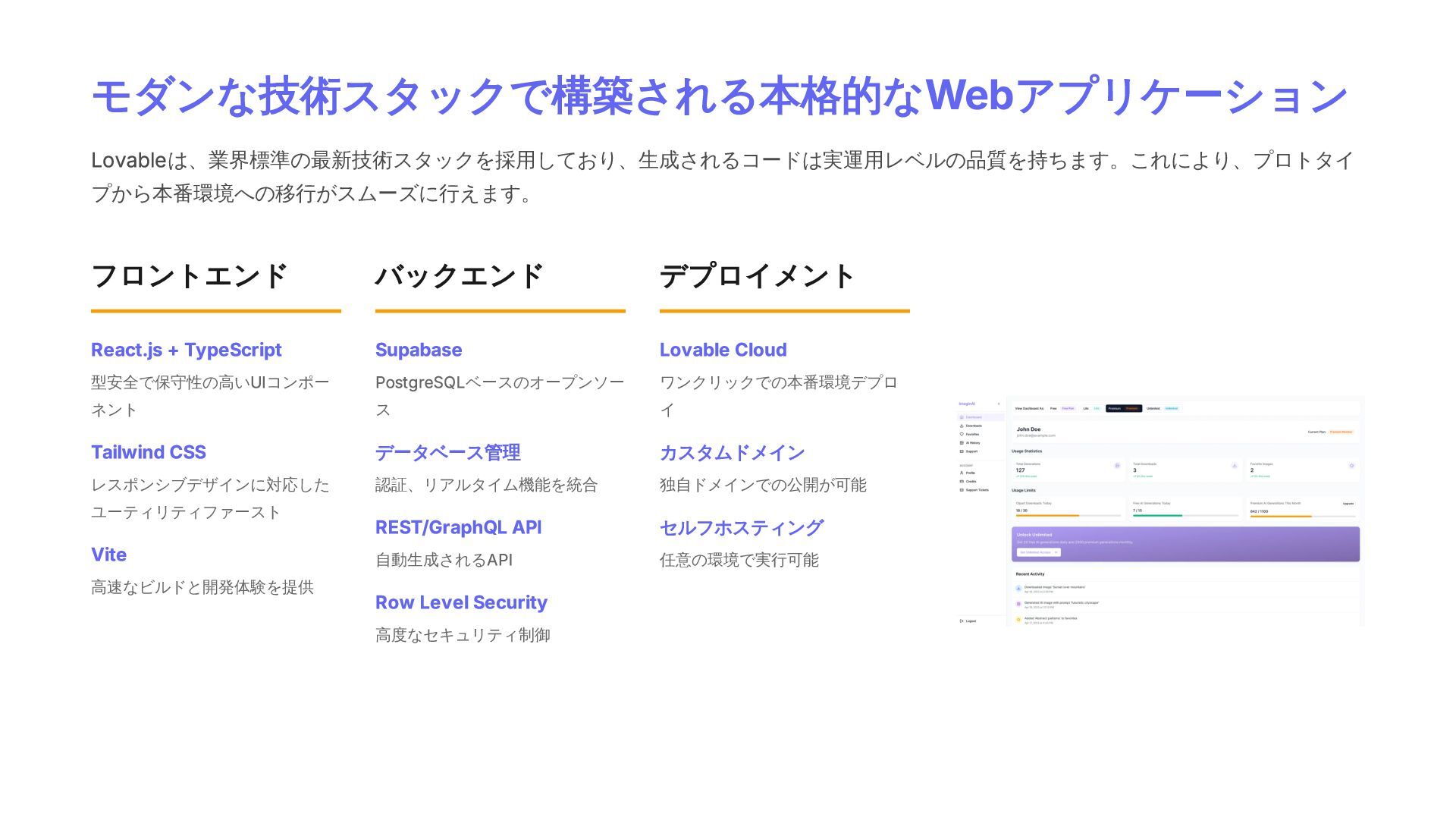Click the download icon on Total Downloads card
The image size is (1456, 836).
click(1235, 466)
